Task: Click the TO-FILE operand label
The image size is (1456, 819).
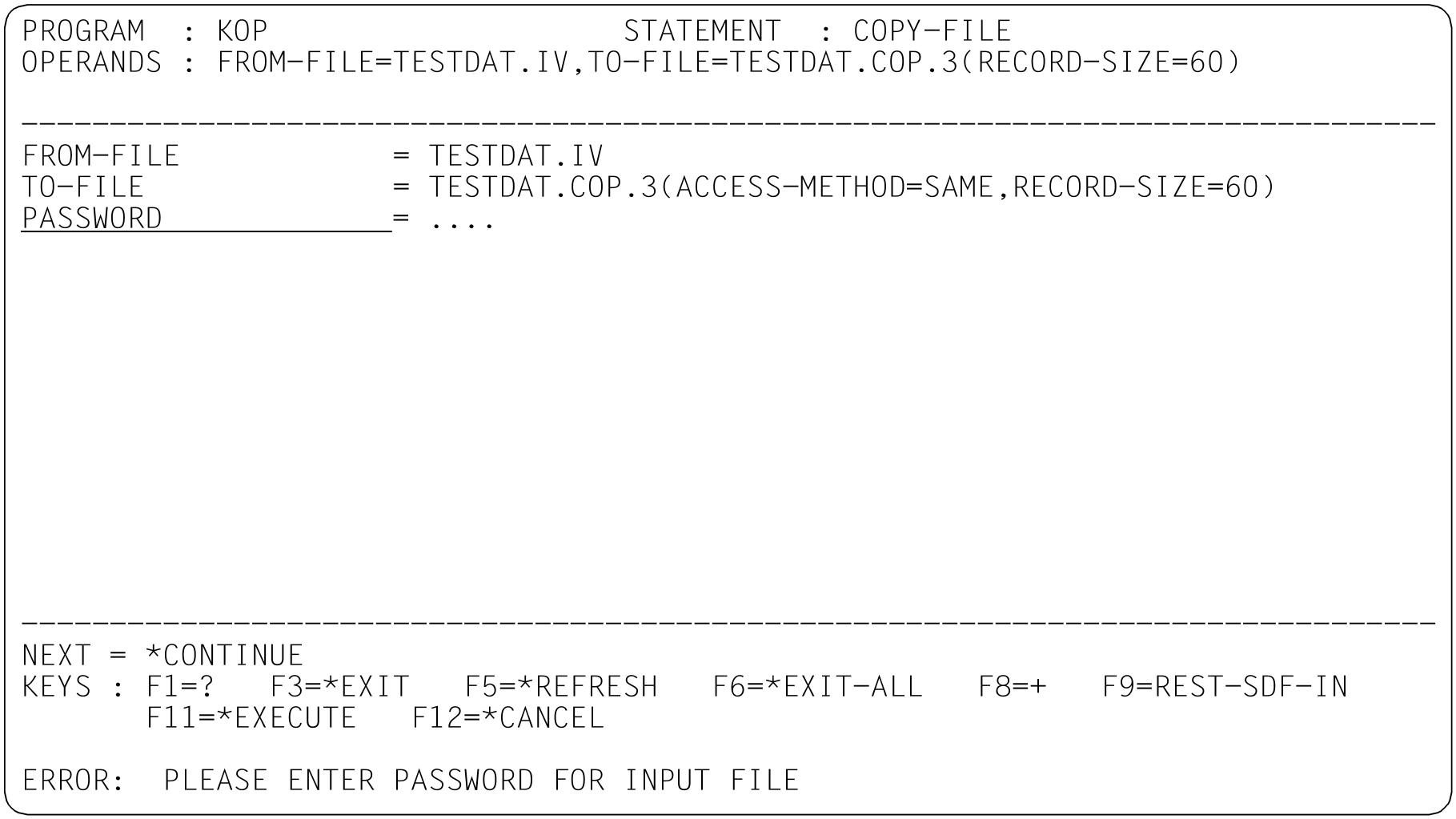Action: (x=83, y=187)
